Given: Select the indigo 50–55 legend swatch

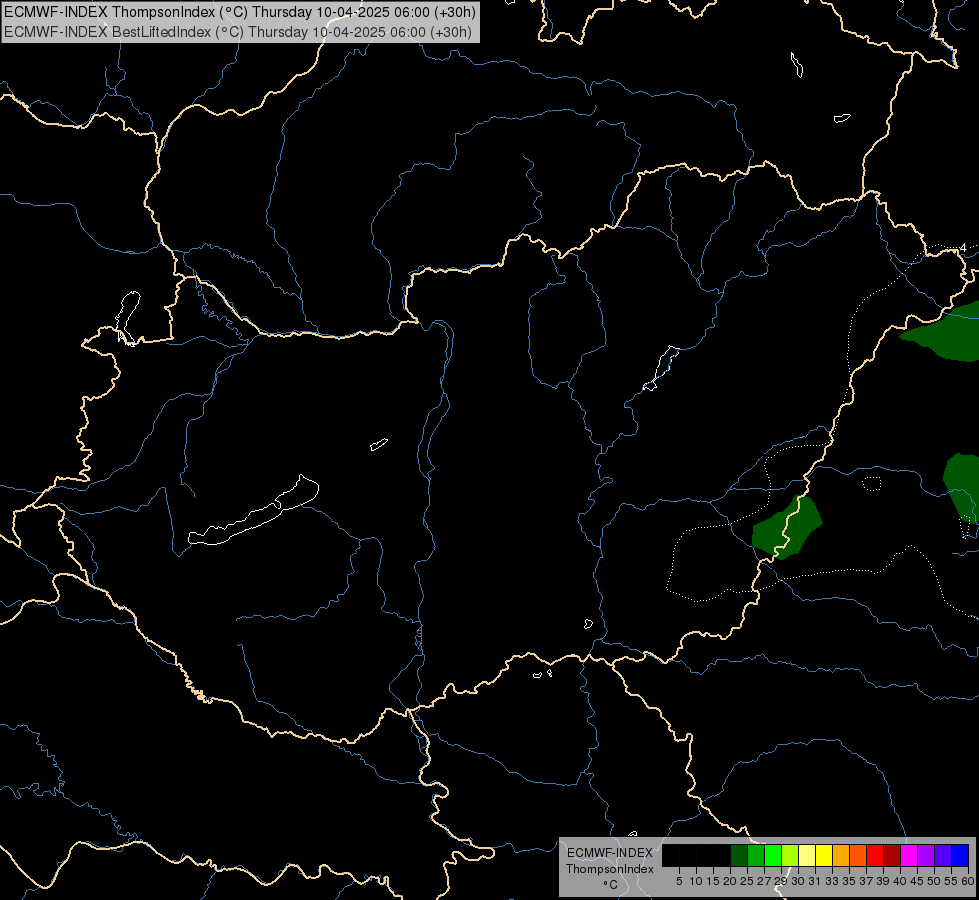Looking at the screenshot, I should 943,855.
